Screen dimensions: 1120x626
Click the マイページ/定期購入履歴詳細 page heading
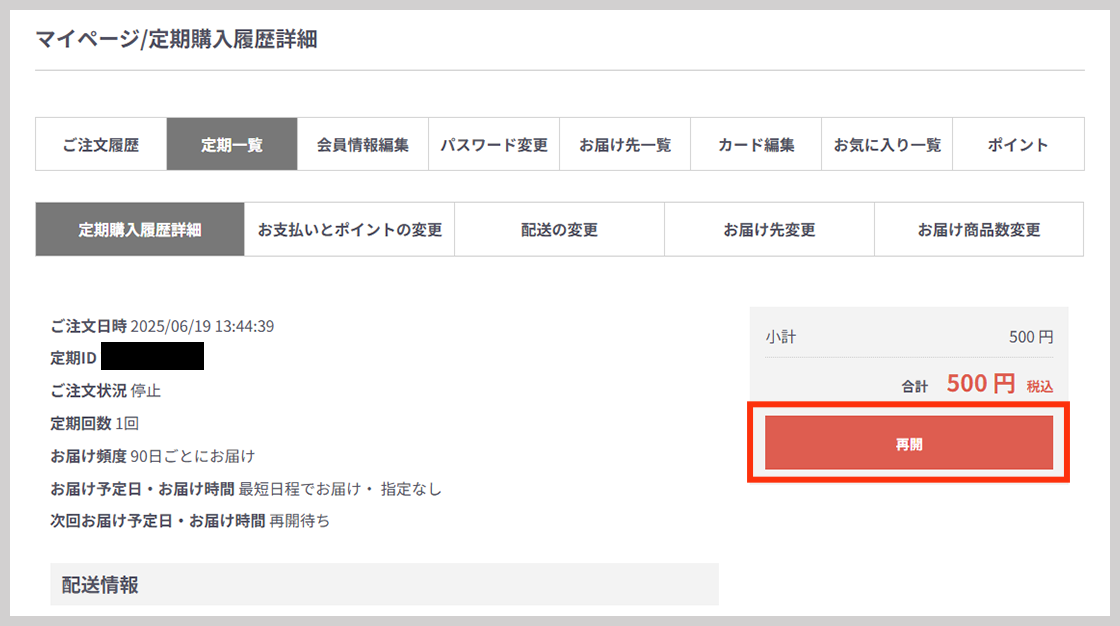(176, 40)
